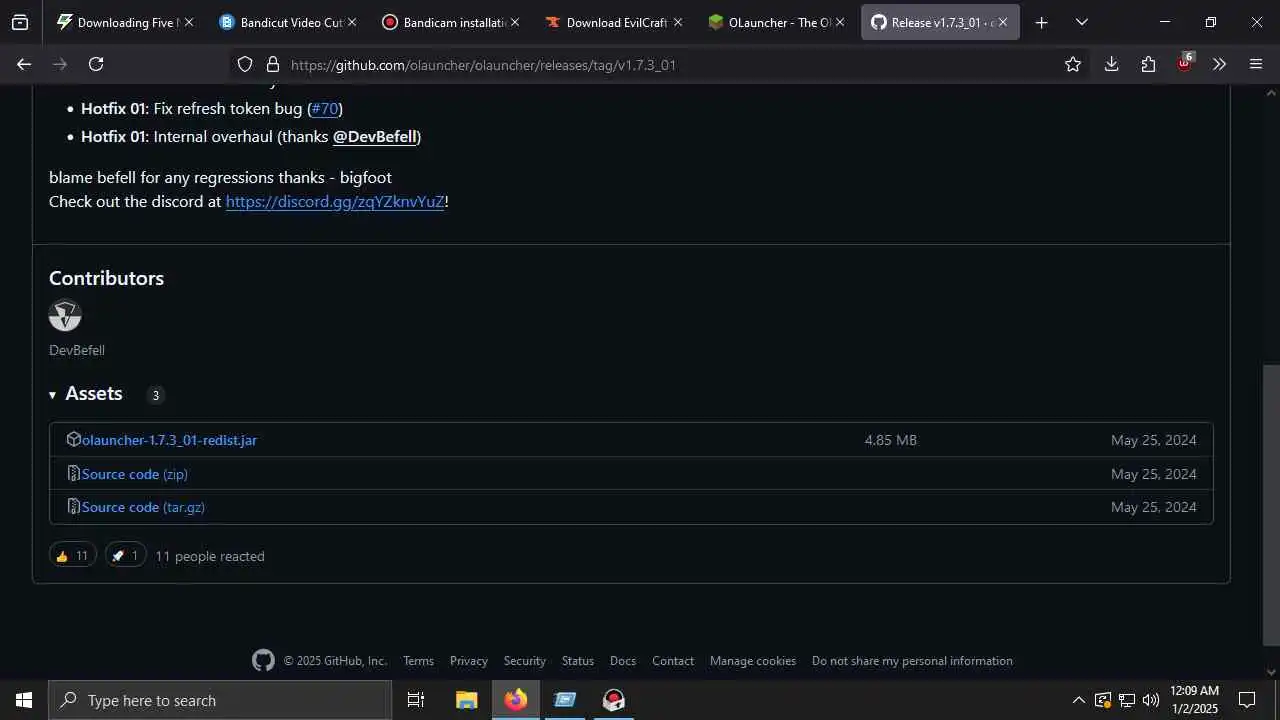
Task: Close the Download EvilCraft tab
Action: 677,22
